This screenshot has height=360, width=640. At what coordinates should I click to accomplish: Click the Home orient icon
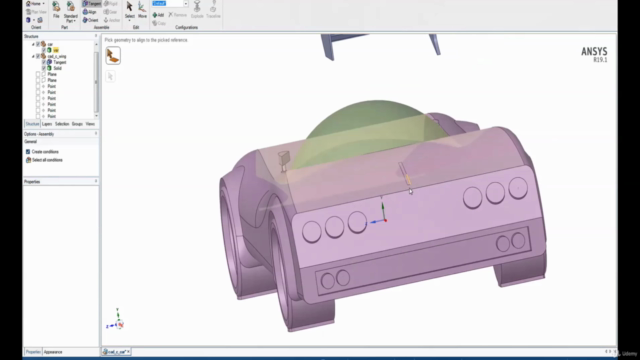click(29, 4)
